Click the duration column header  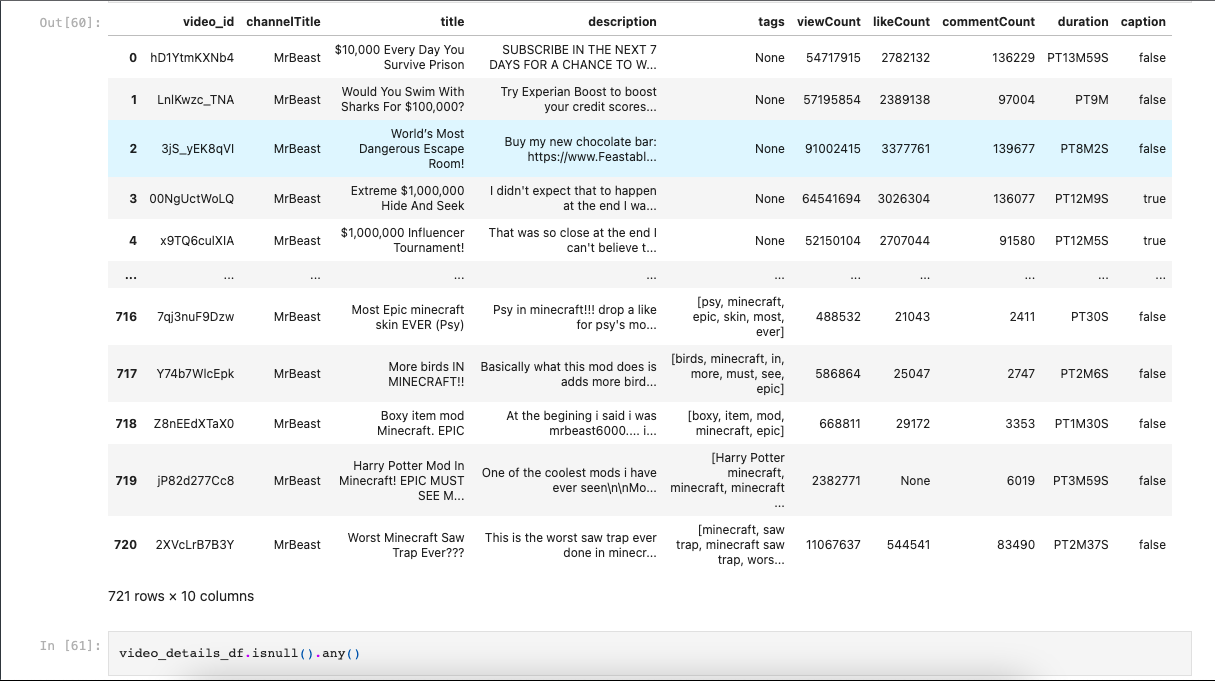[1083, 21]
